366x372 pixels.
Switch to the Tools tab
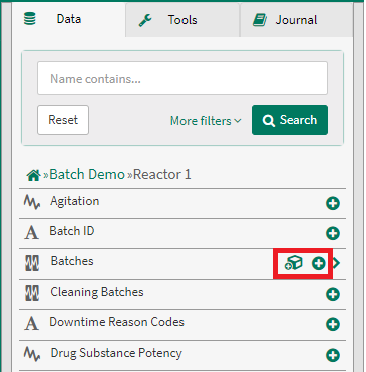pos(182,20)
